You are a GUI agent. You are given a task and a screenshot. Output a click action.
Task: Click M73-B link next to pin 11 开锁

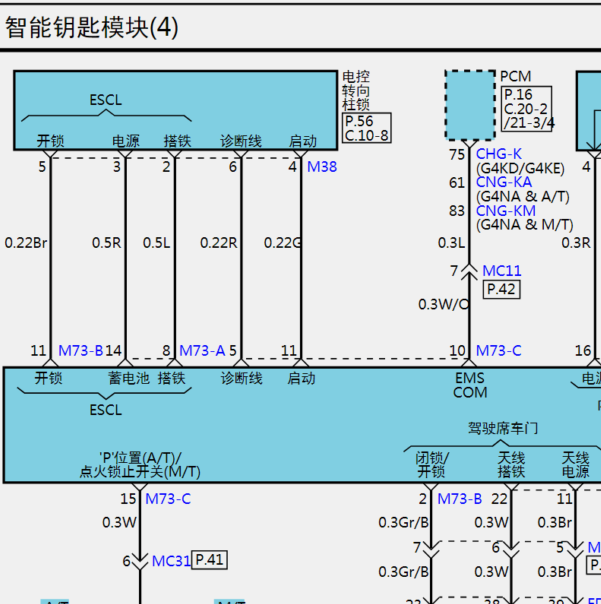point(81,351)
